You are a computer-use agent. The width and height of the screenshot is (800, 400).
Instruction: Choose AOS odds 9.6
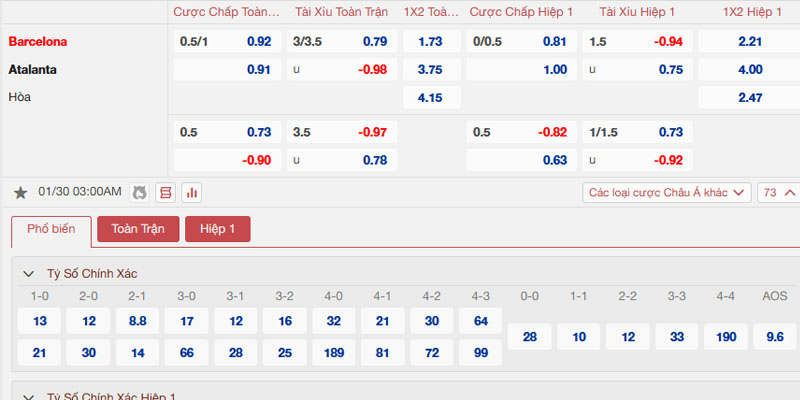coord(775,337)
